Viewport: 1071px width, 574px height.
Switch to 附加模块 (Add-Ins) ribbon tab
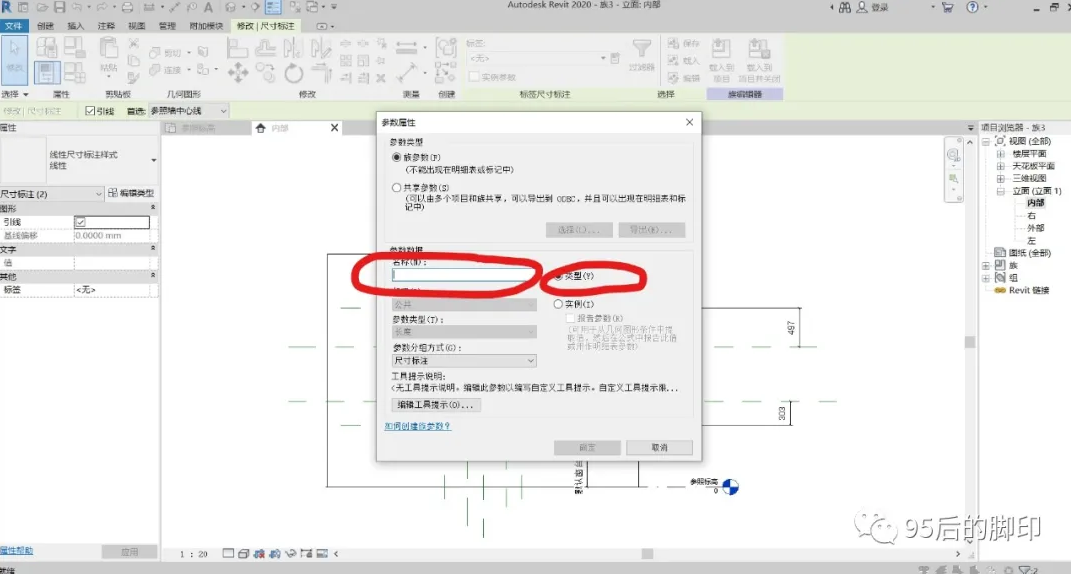tap(206, 26)
